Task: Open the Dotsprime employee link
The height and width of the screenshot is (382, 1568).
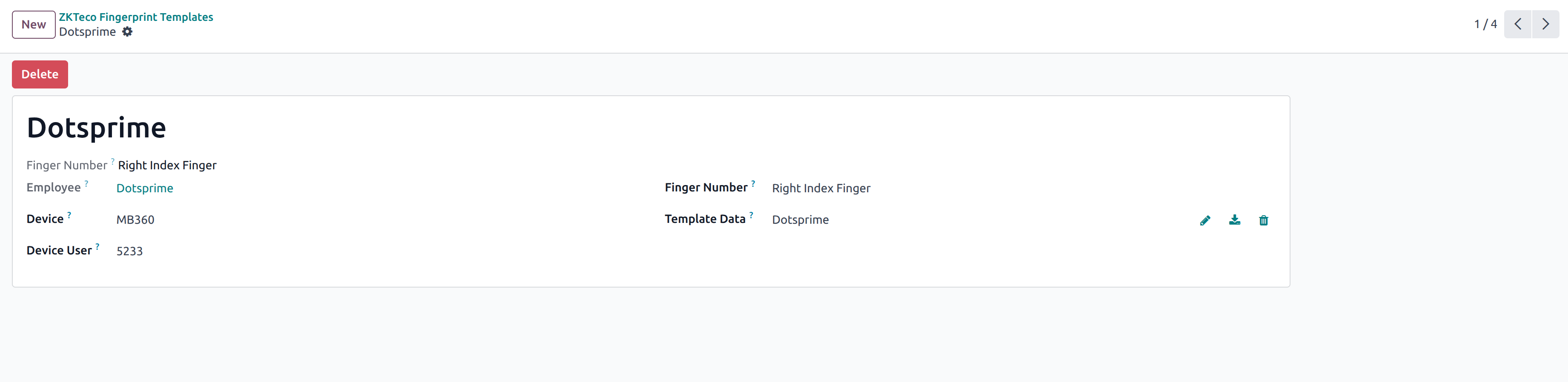Action: [145, 188]
